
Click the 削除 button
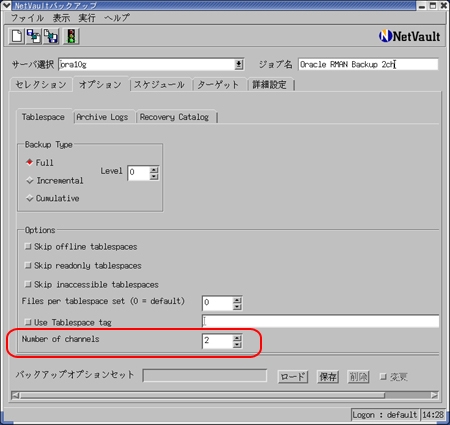pos(358,377)
